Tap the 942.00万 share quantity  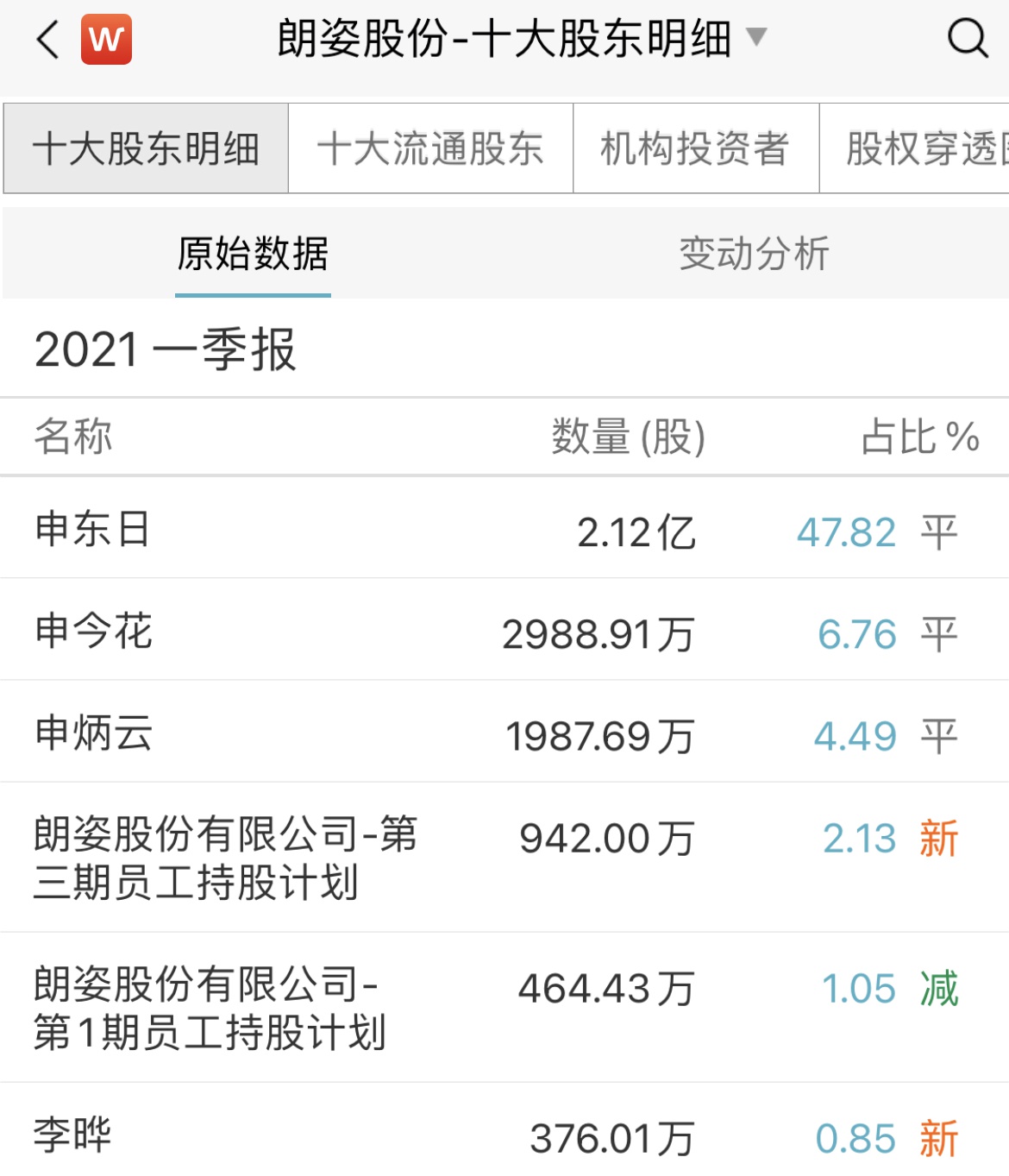coord(607,839)
